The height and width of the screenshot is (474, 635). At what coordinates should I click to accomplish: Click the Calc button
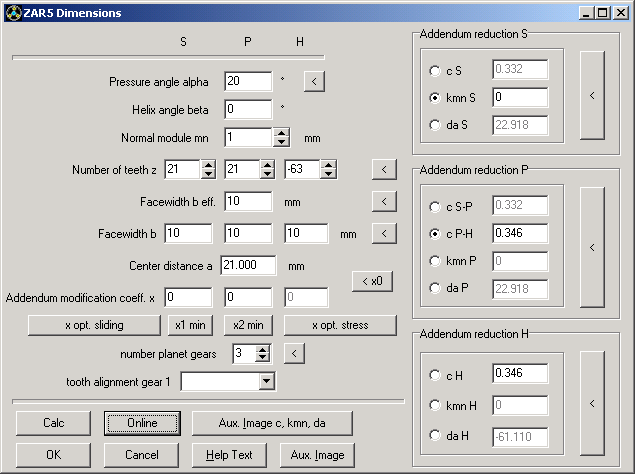[x=53, y=423]
